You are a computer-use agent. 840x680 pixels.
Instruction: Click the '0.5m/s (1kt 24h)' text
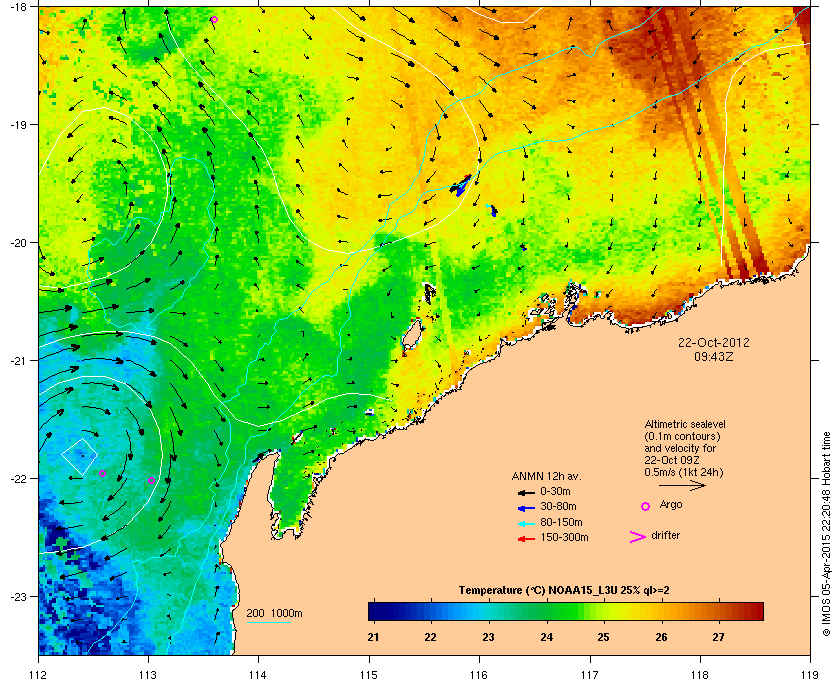point(684,473)
